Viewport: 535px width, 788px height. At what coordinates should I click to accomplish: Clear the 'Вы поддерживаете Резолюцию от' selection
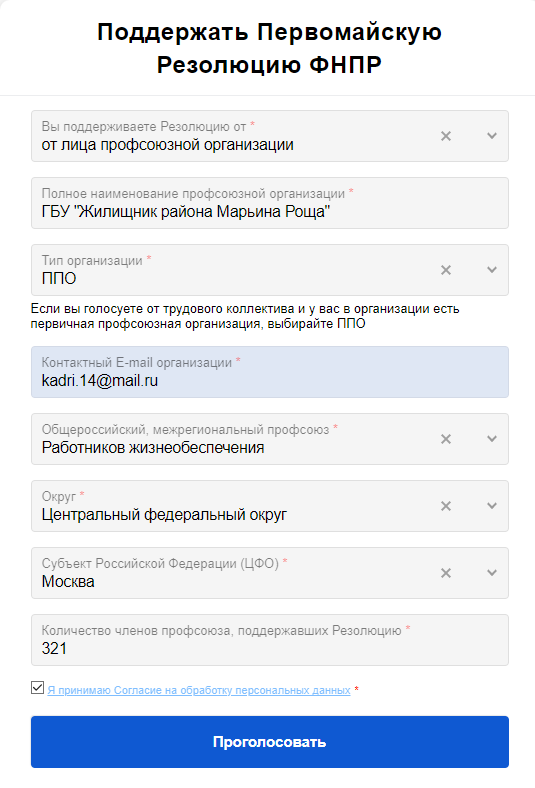click(446, 136)
